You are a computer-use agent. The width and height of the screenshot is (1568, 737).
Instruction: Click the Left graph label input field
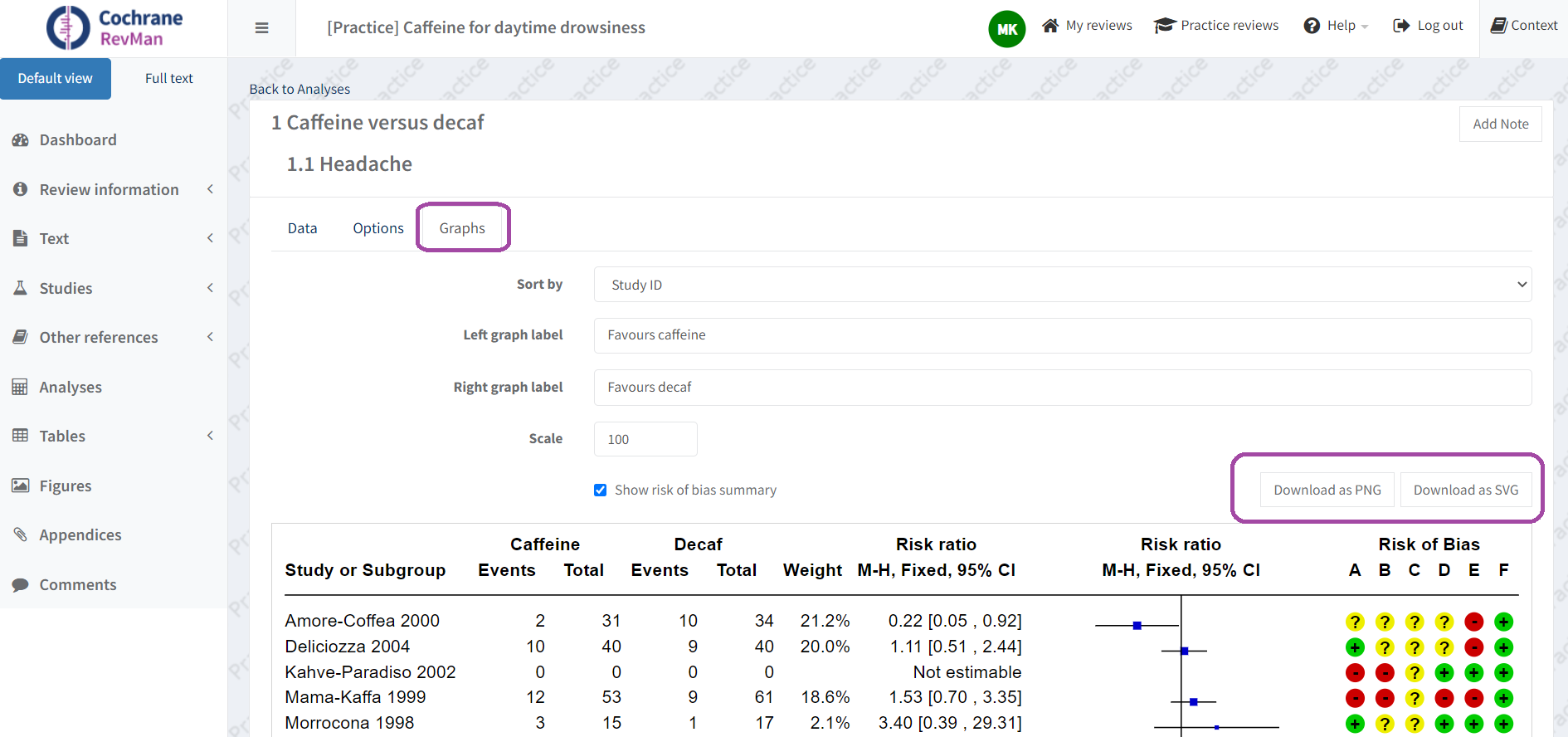(x=1062, y=335)
